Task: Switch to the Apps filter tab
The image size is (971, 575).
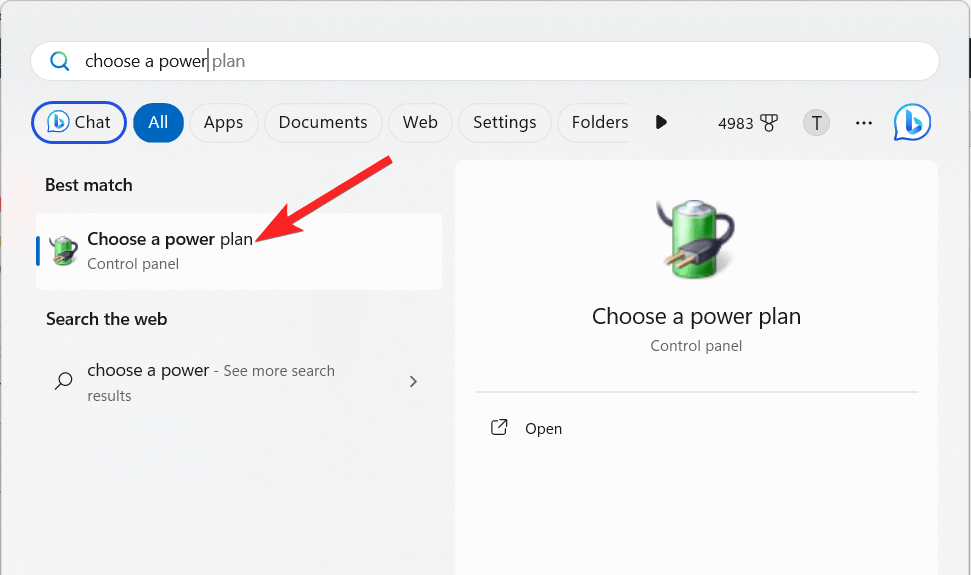Action: click(223, 122)
